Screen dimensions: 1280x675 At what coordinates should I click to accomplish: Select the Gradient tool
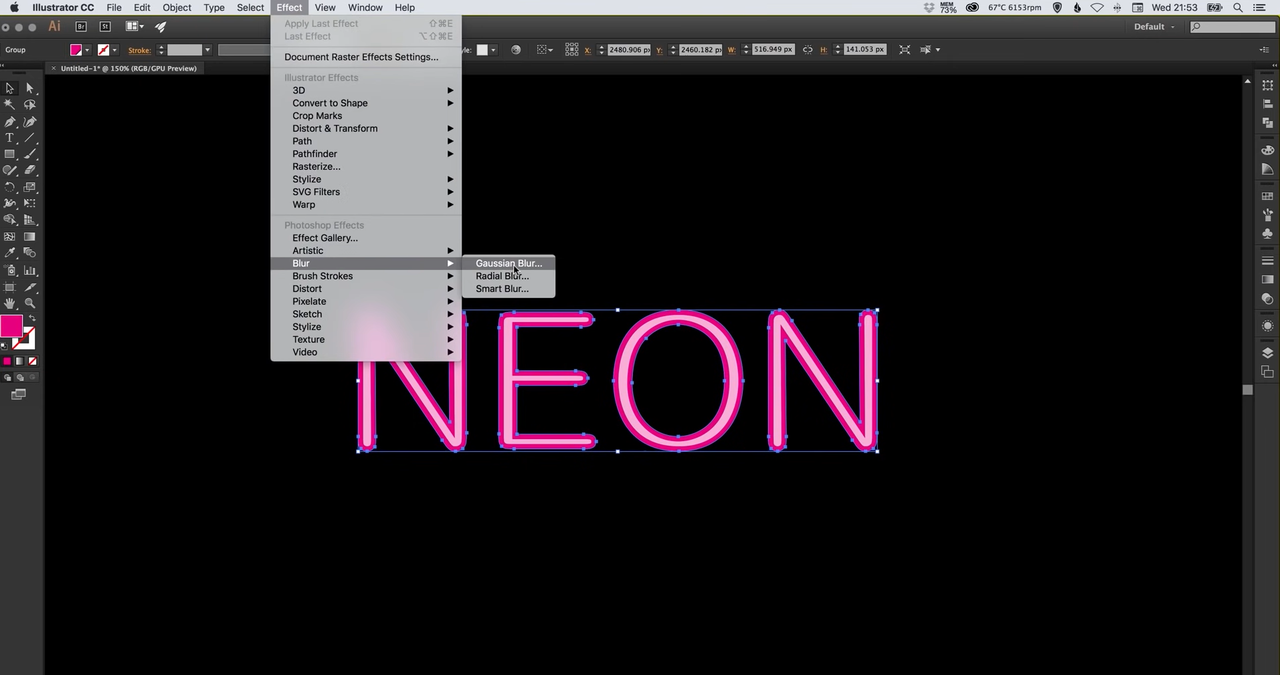30,237
